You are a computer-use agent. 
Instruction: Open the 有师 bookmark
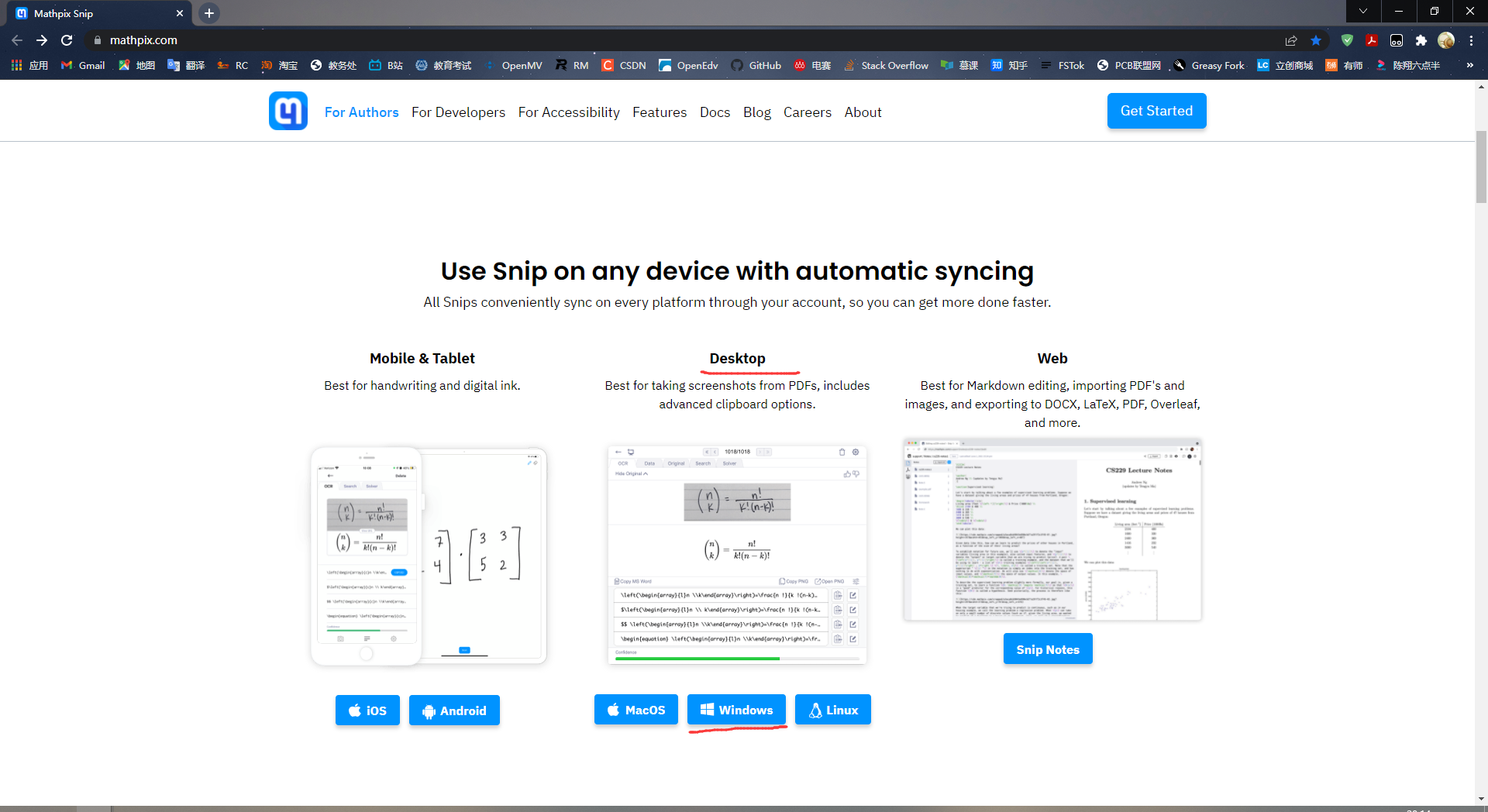(1344, 65)
